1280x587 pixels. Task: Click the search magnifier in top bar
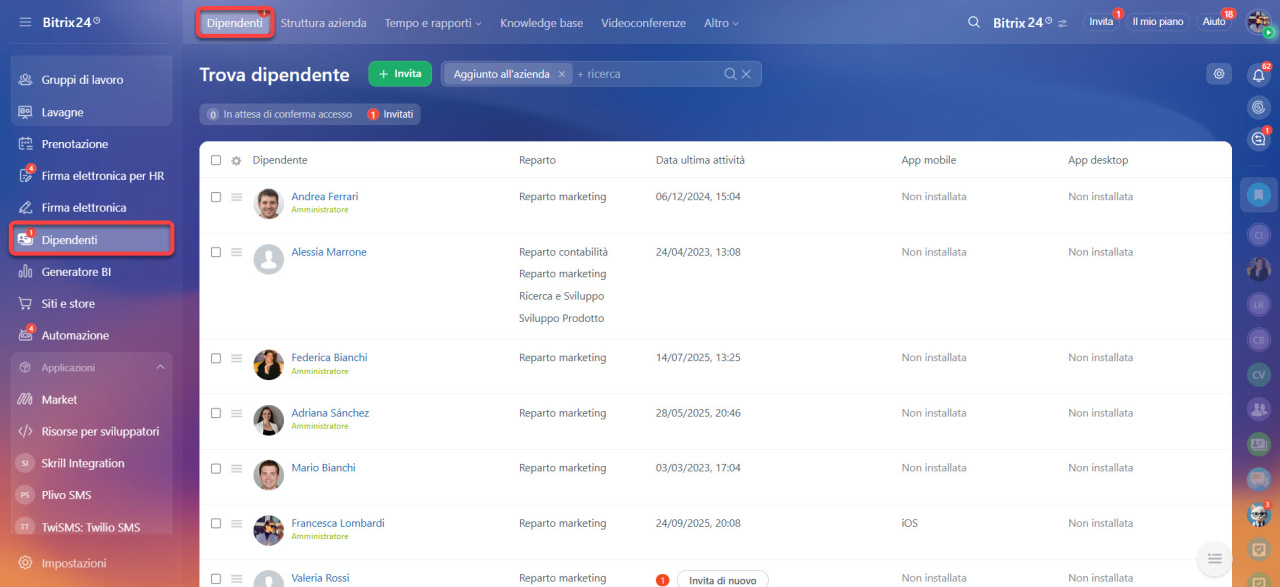pyautogui.click(x=973, y=22)
